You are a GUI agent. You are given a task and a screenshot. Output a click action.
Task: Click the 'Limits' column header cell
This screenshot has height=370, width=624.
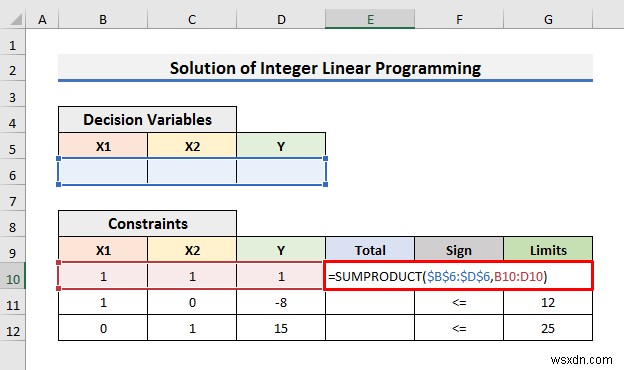point(548,250)
